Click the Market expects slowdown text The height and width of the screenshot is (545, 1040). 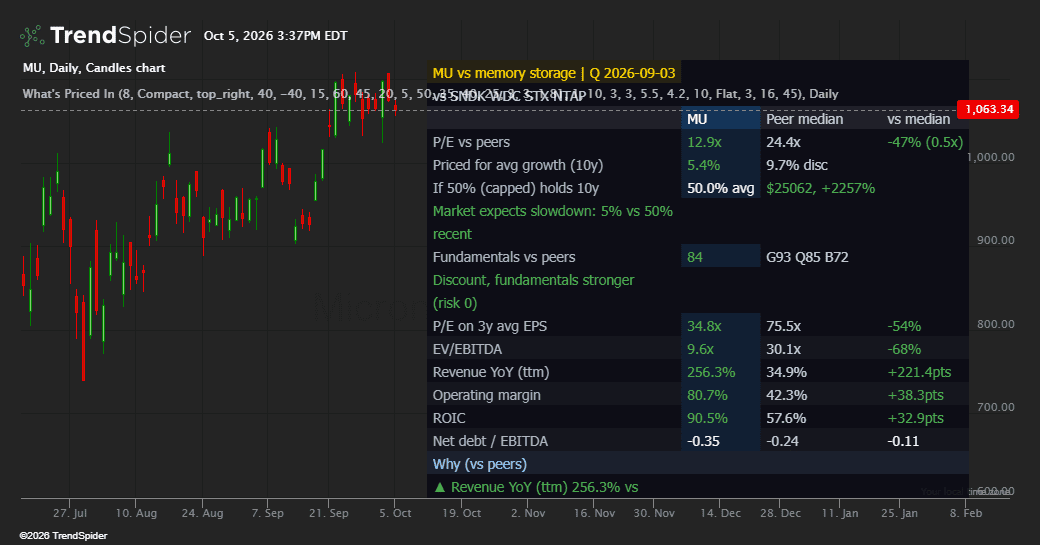coord(552,223)
